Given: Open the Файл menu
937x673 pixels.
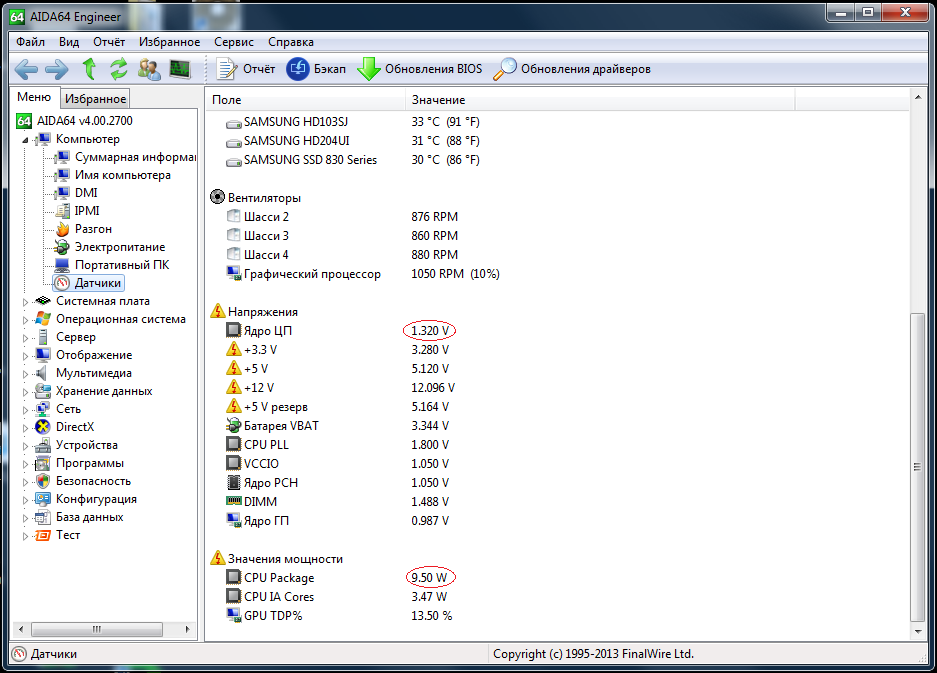Looking at the screenshot, I should tap(30, 42).
